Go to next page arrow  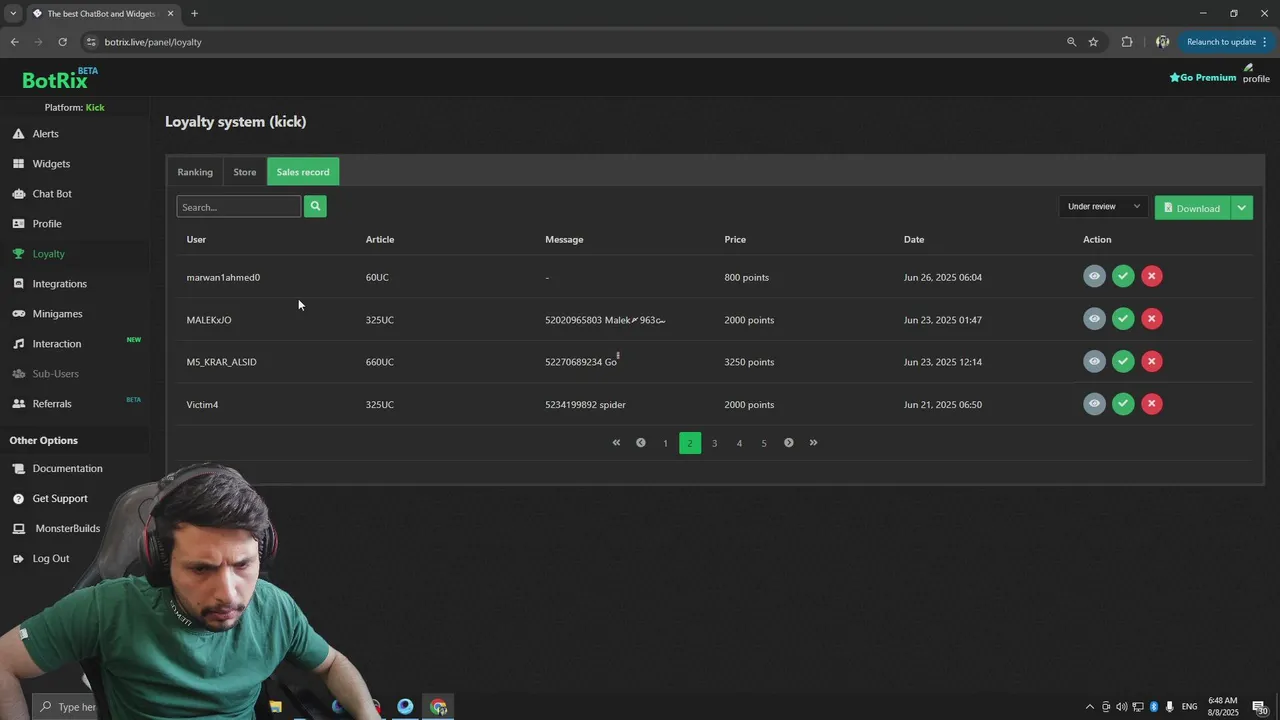click(x=788, y=443)
